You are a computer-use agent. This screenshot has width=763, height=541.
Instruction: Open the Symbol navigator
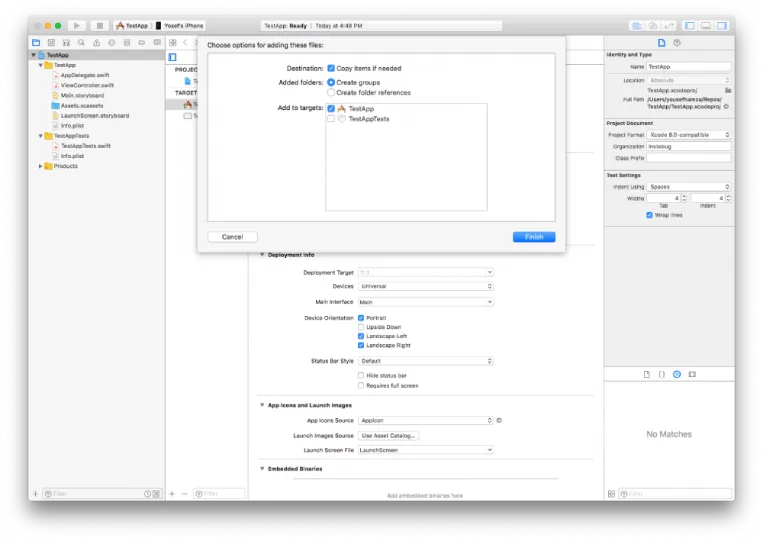66,43
